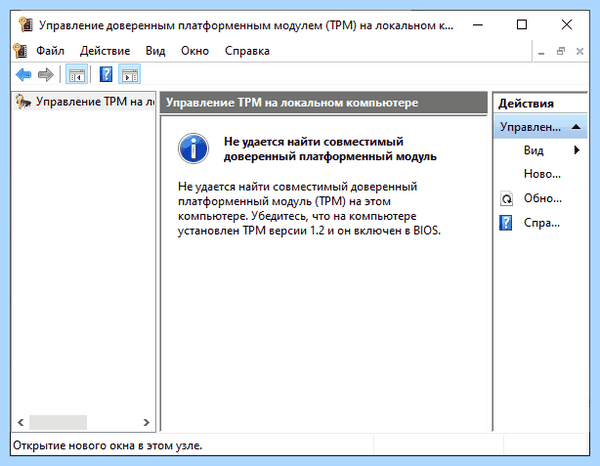
Task: Open the Вид menu
Action: tap(155, 51)
